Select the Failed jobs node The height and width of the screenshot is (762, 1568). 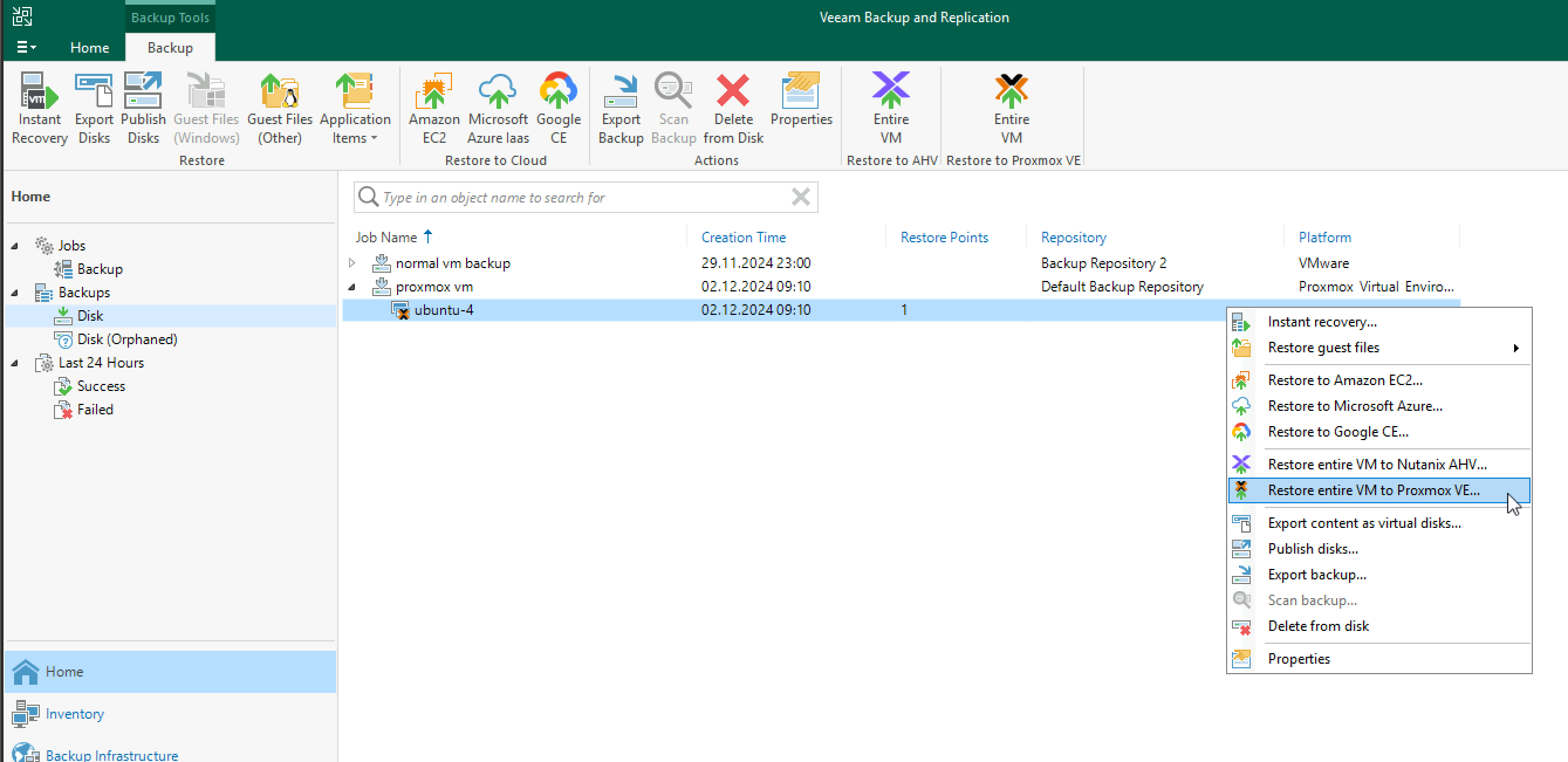[x=95, y=409]
